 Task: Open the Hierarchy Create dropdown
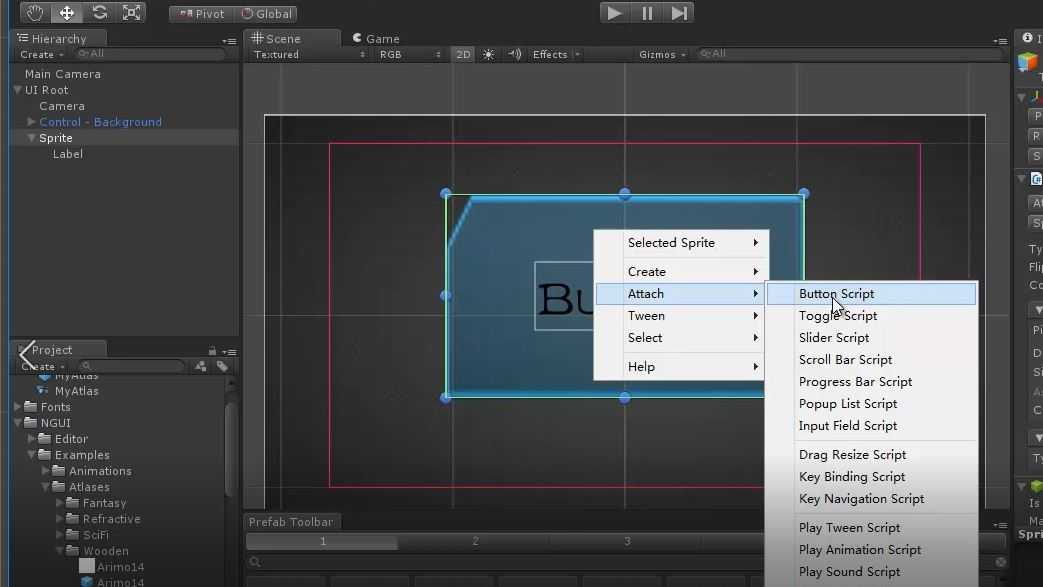[41, 55]
